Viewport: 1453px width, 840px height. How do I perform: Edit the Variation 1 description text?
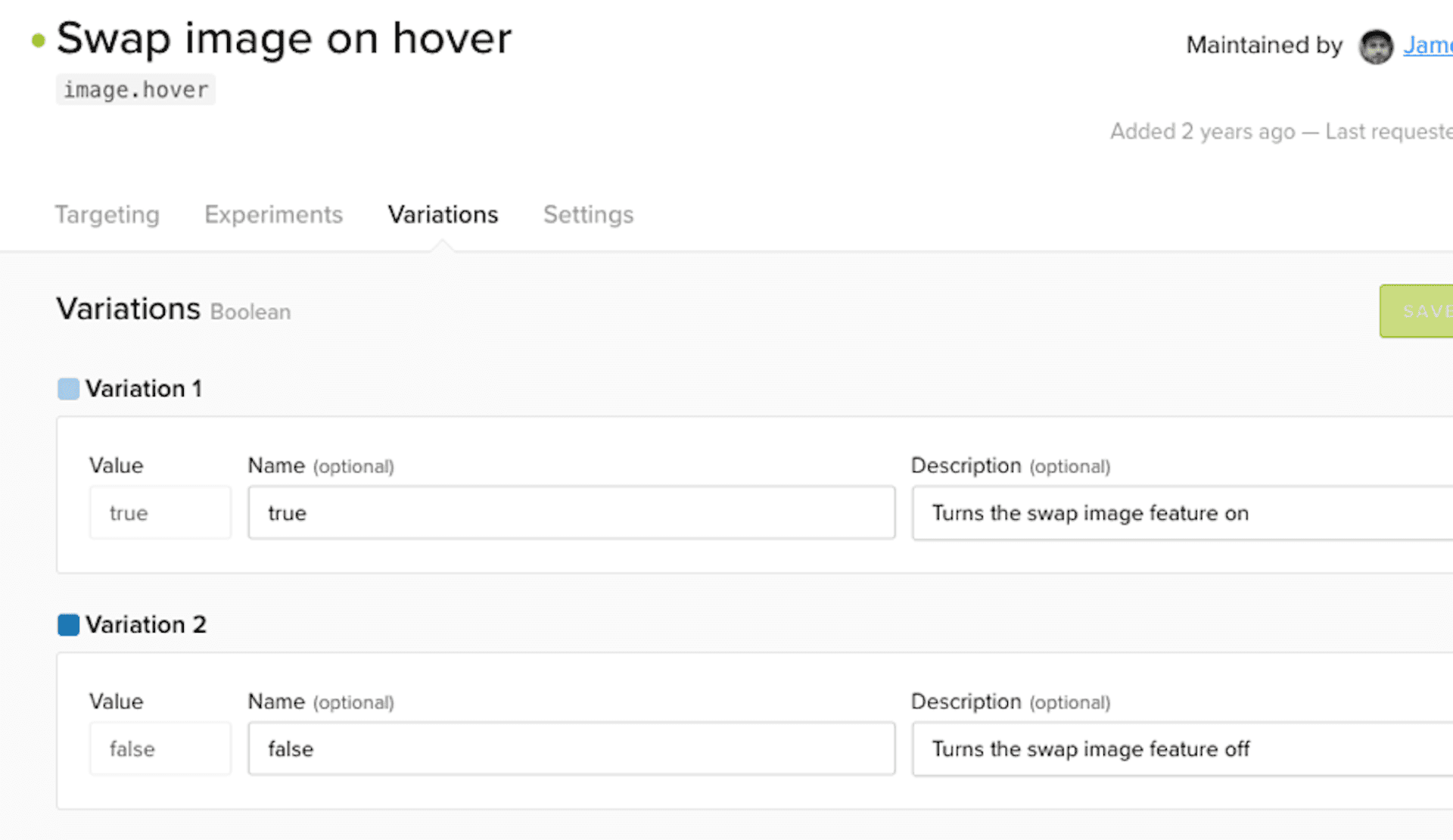(1179, 512)
